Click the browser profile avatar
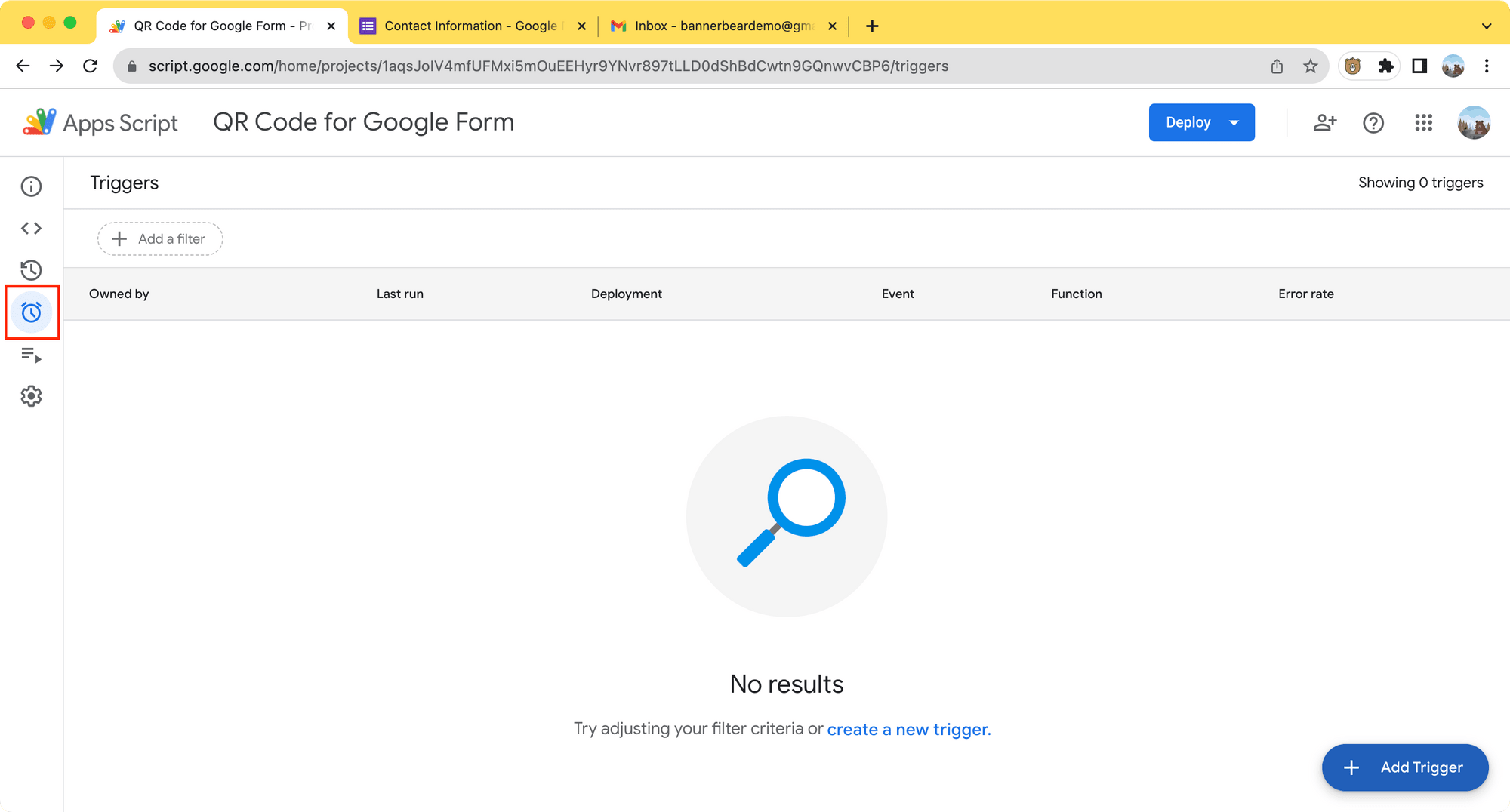This screenshot has height=812, width=1510. (x=1453, y=66)
